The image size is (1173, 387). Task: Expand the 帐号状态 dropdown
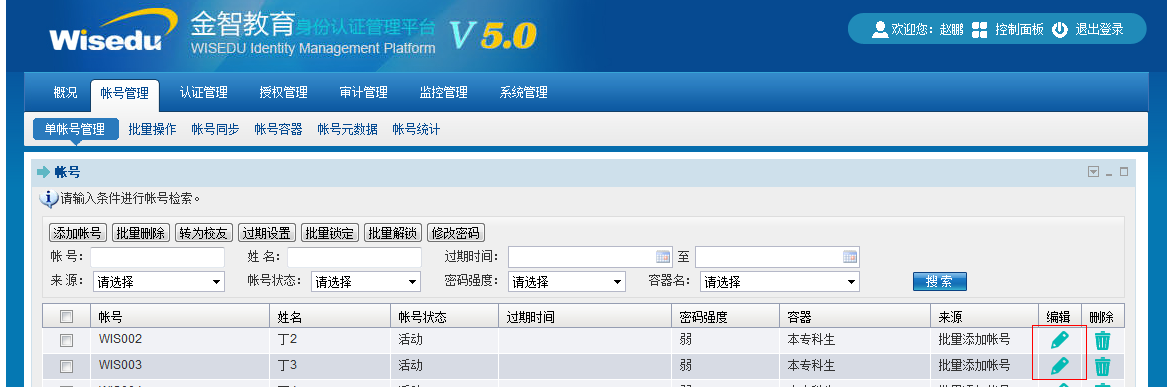365,282
